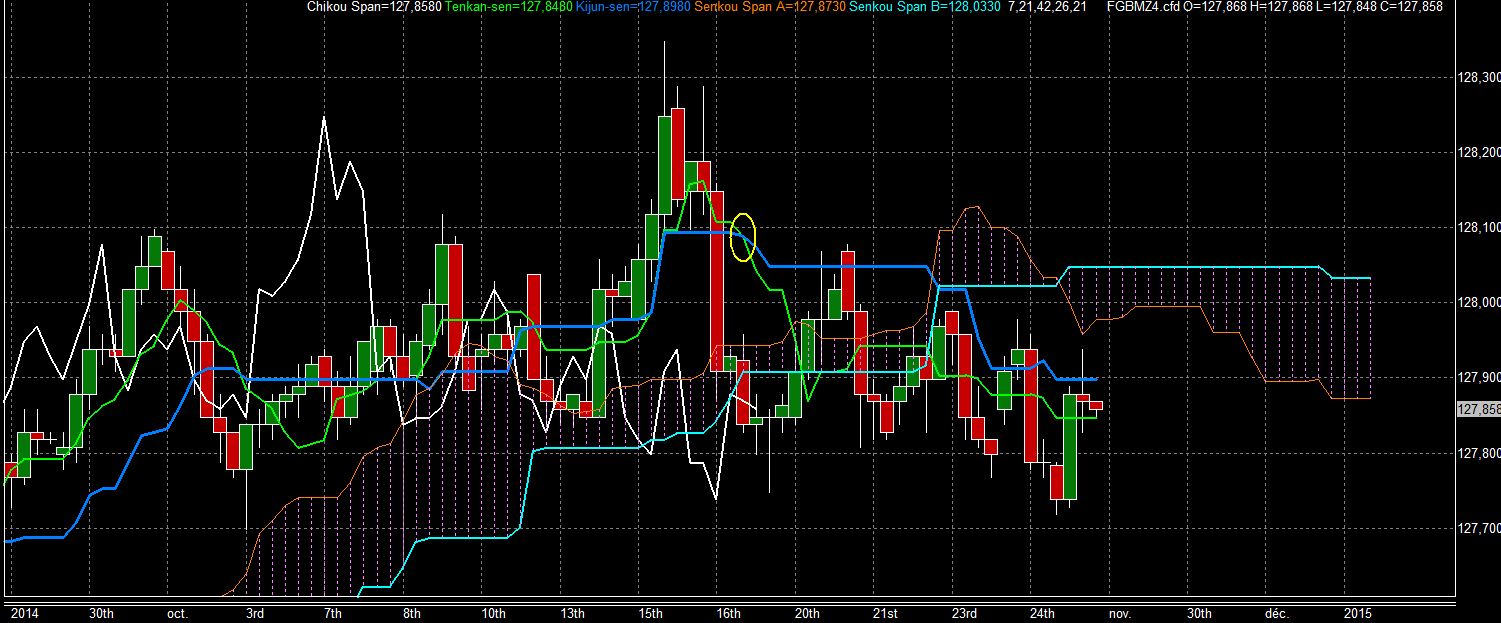Click the déc. label on time axis

pos(1277,613)
